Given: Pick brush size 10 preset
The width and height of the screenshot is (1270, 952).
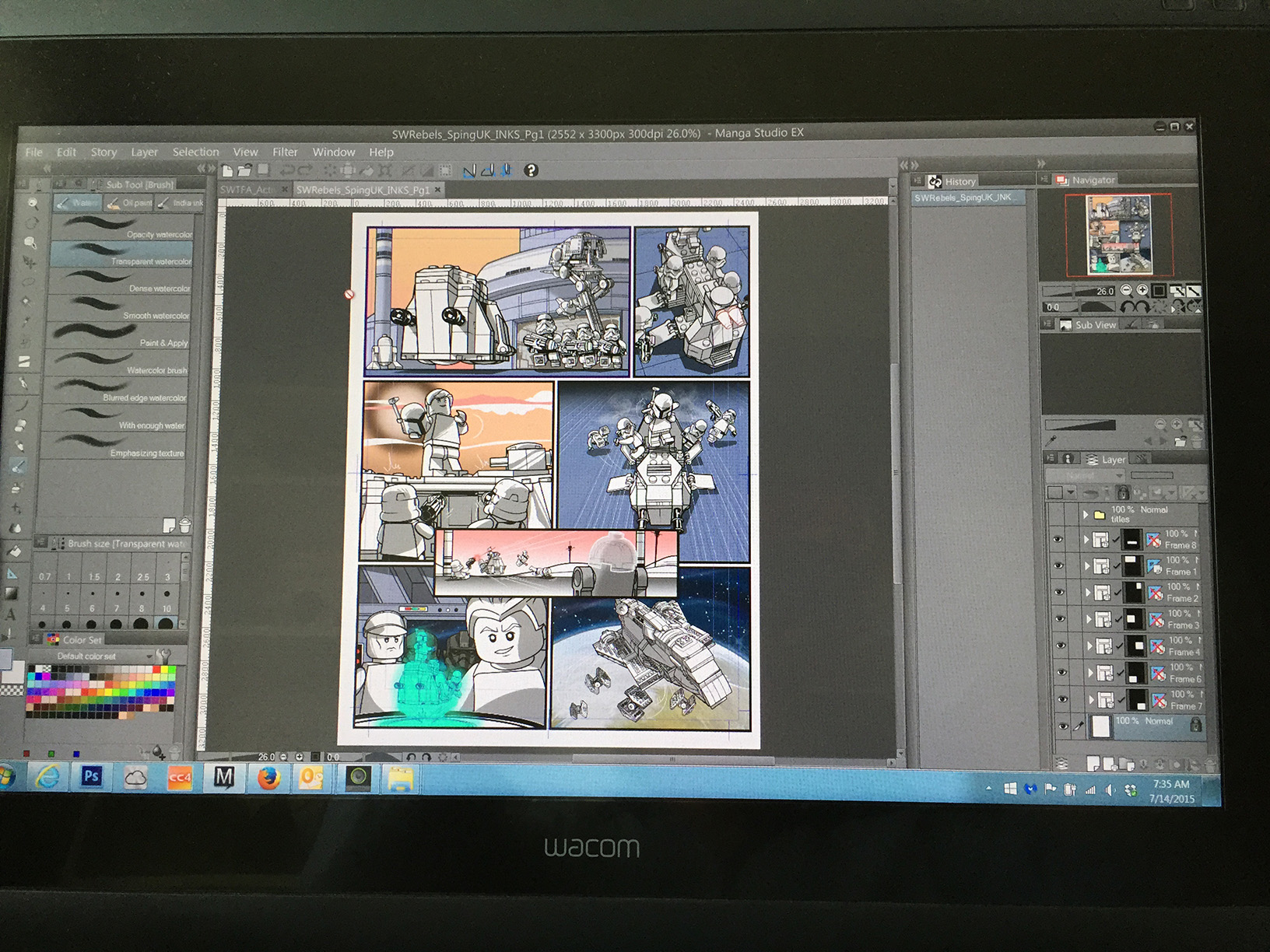Looking at the screenshot, I should (x=167, y=617).
